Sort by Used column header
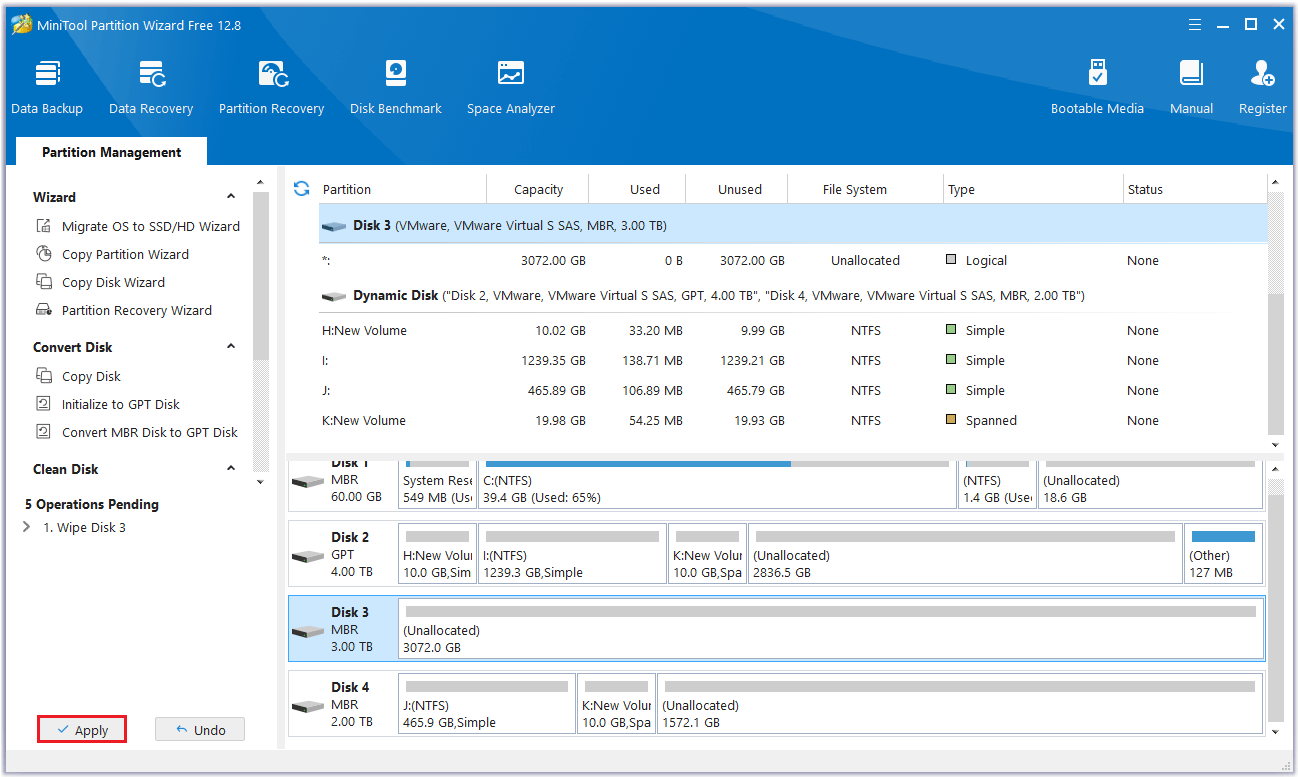The image size is (1298, 777). [x=638, y=189]
